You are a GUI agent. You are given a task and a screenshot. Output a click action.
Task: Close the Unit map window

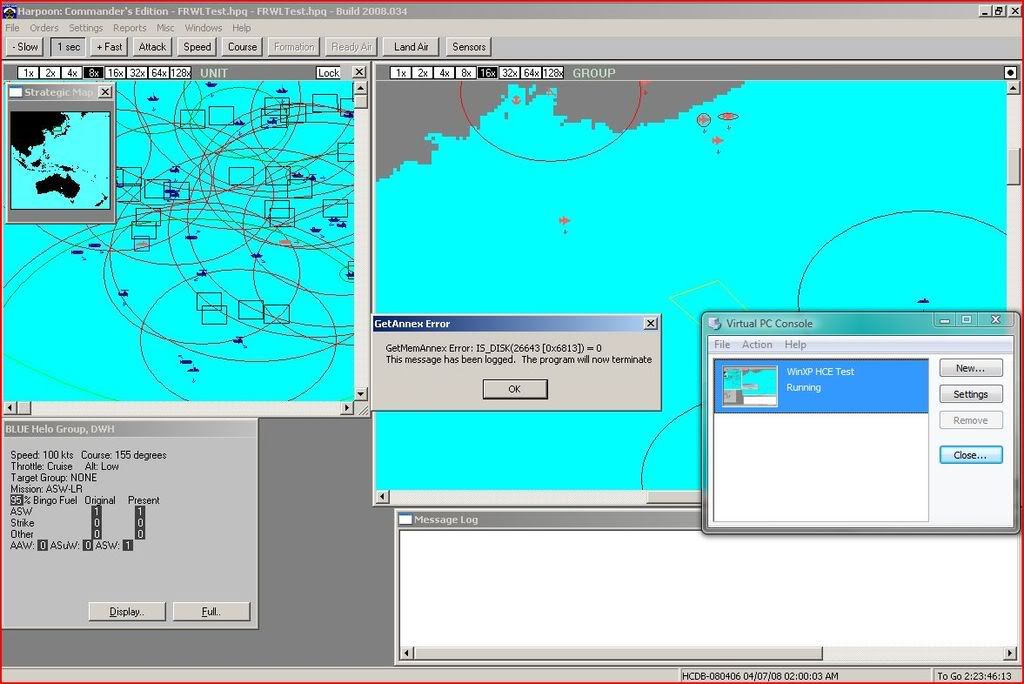point(359,72)
